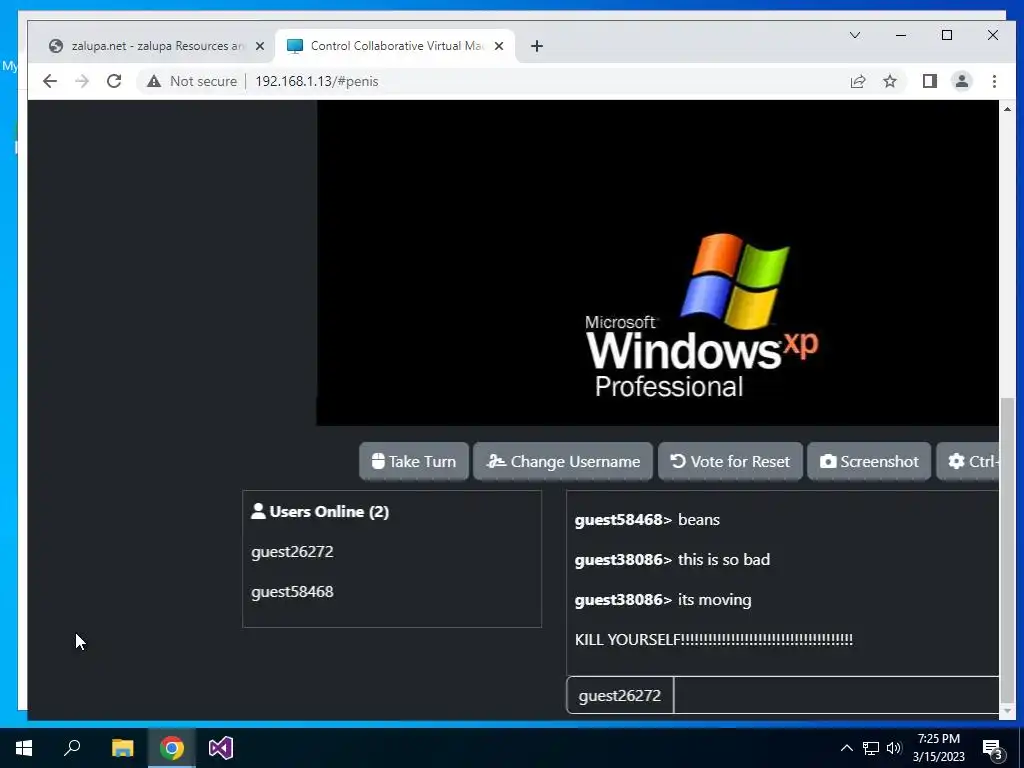The width and height of the screenshot is (1024, 768).
Task: Open File Explorer from the taskbar
Action: pos(122,748)
